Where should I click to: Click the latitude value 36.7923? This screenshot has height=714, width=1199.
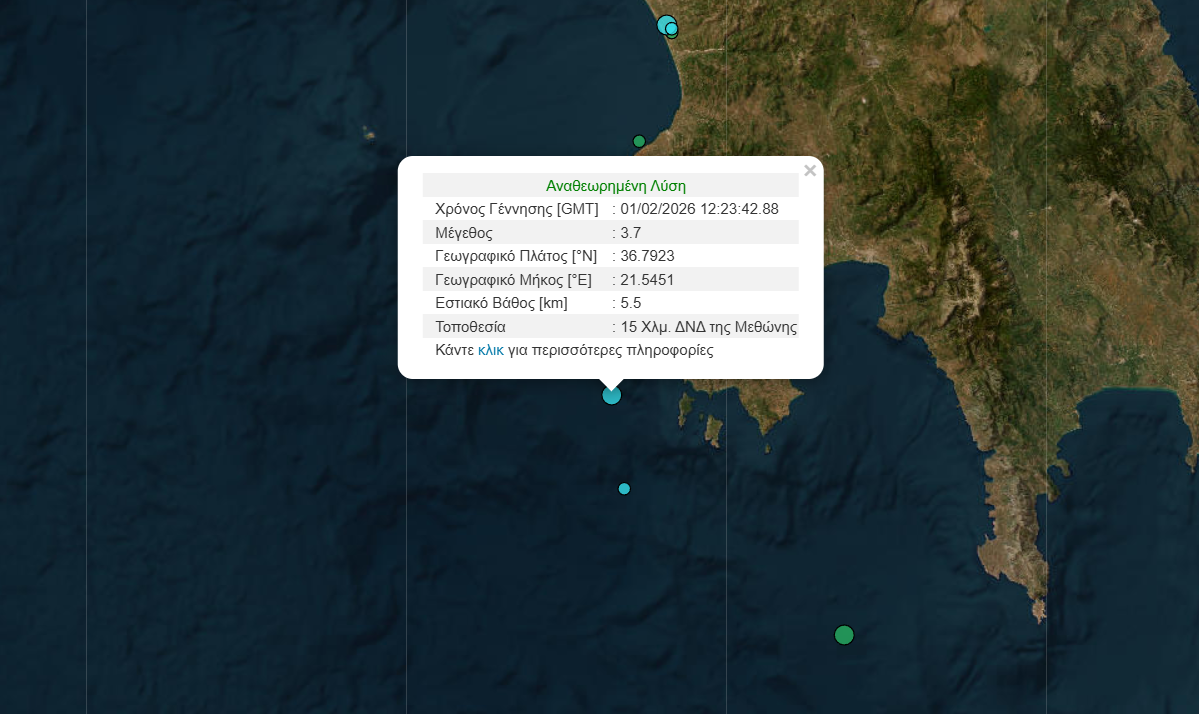click(647, 256)
